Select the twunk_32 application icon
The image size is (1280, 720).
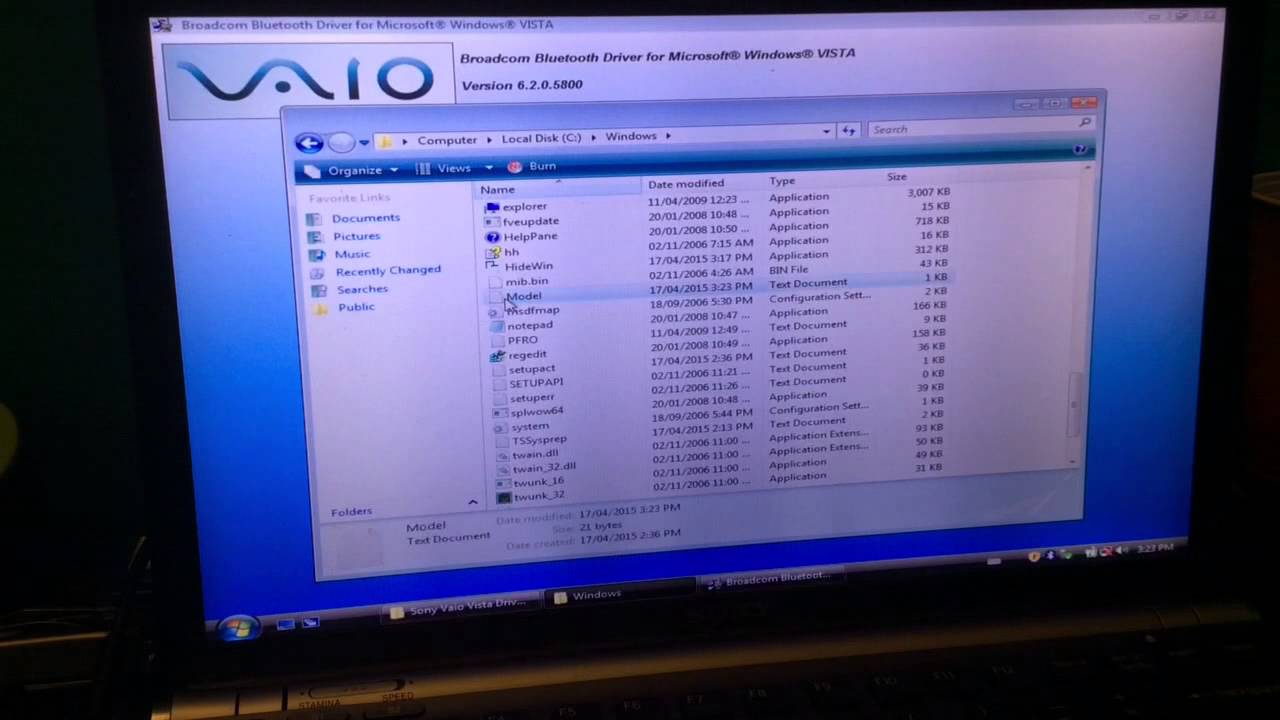coord(504,497)
